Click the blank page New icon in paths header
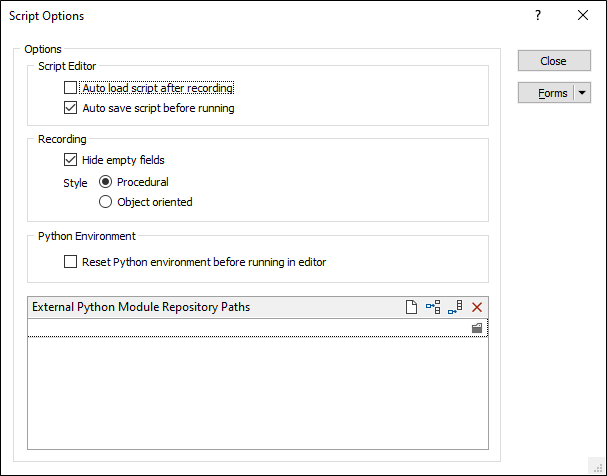The width and height of the screenshot is (607, 476). coord(411,307)
